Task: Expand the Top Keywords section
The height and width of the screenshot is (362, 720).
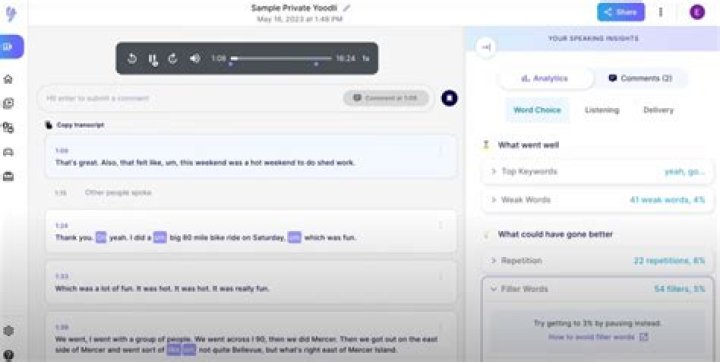Action: 597,171
